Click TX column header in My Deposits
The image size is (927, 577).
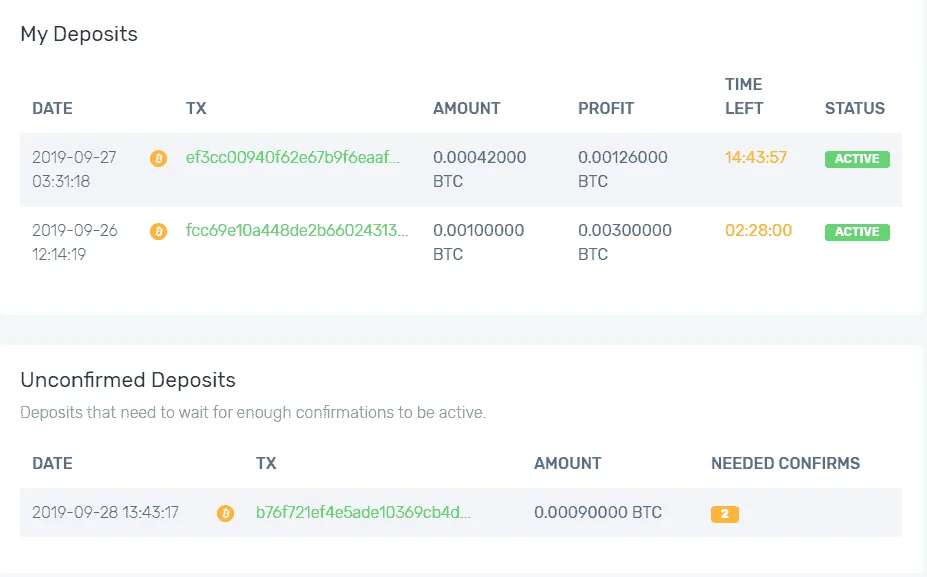tap(196, 108)
